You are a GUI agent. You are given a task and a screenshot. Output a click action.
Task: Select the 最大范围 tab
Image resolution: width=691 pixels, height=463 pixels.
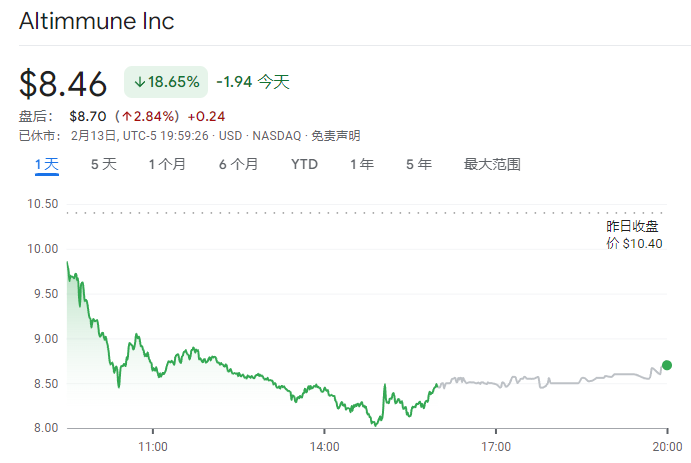click(492, 164)
